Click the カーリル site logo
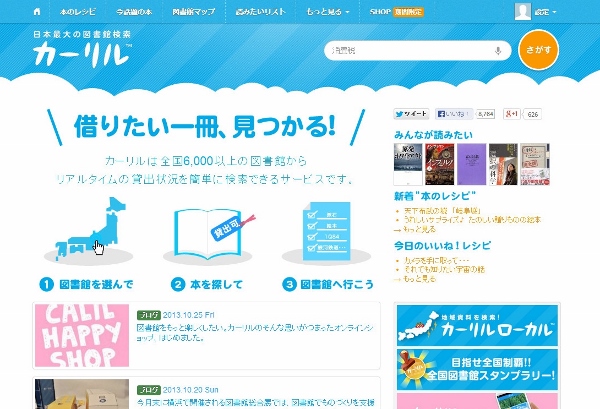600x409 pixels. click(x=82, y=49)
